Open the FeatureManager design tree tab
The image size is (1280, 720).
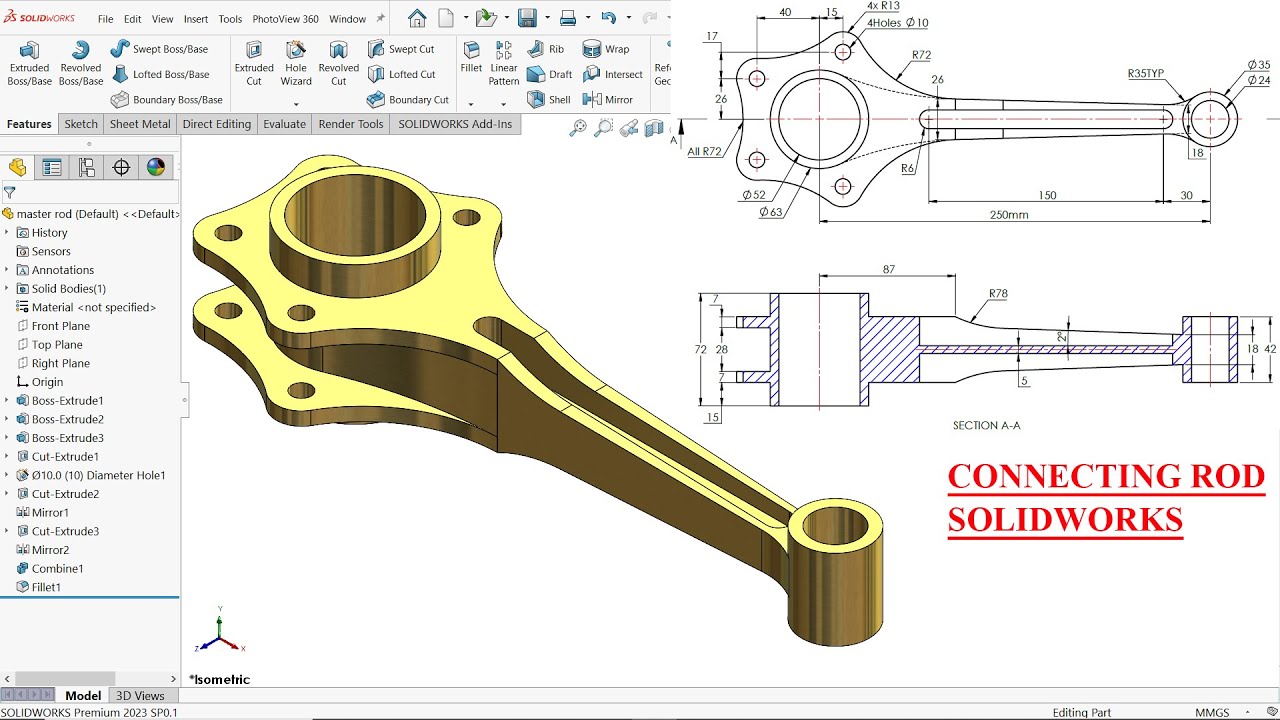[18, 167]
